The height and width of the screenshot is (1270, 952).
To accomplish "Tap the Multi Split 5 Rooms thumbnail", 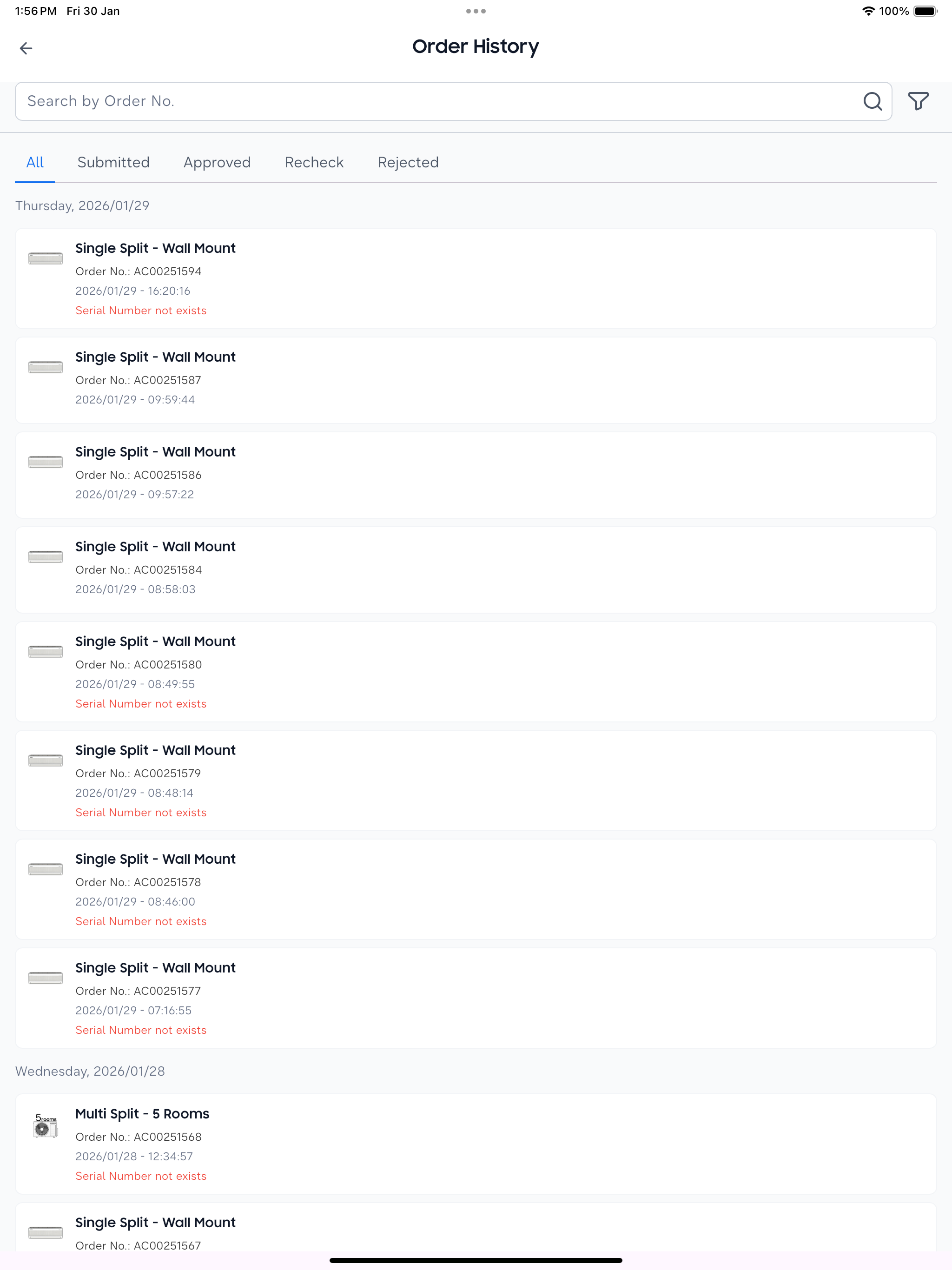I will pos(46,1125).
